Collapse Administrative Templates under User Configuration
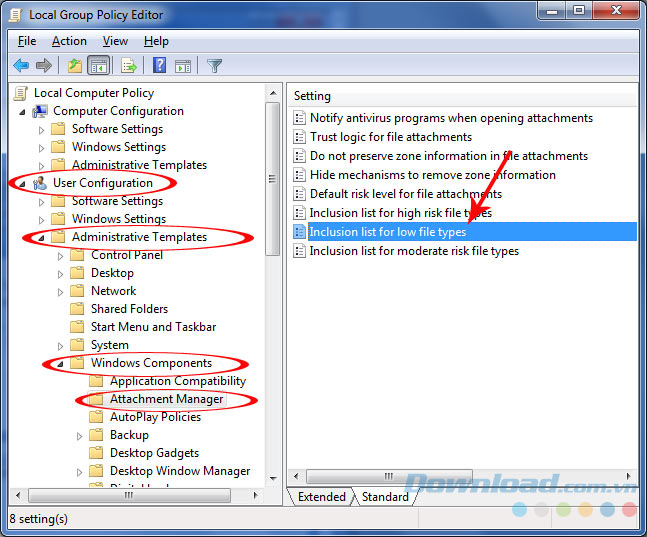 [x=41, y=238]
